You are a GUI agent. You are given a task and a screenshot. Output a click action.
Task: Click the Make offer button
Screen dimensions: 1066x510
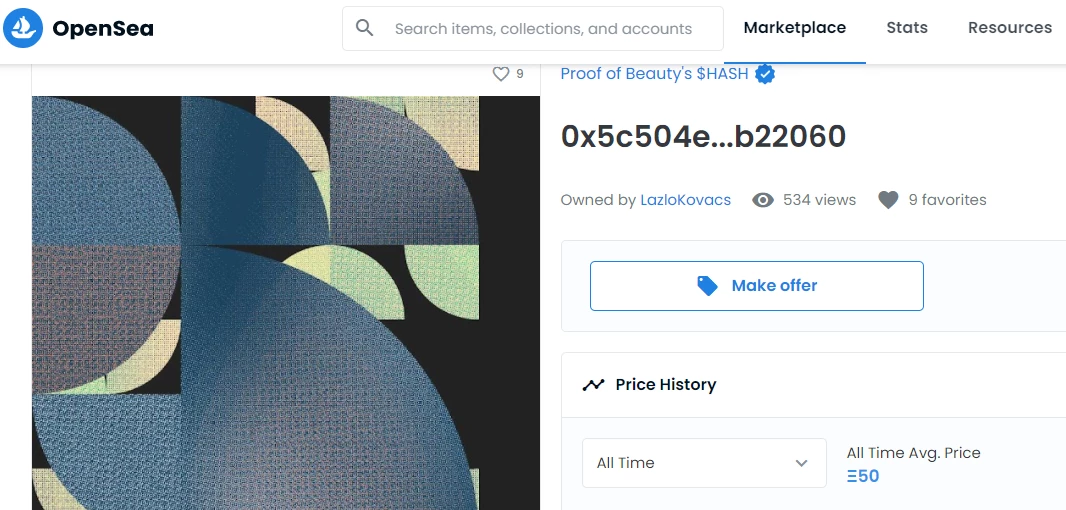coord(757,286)
